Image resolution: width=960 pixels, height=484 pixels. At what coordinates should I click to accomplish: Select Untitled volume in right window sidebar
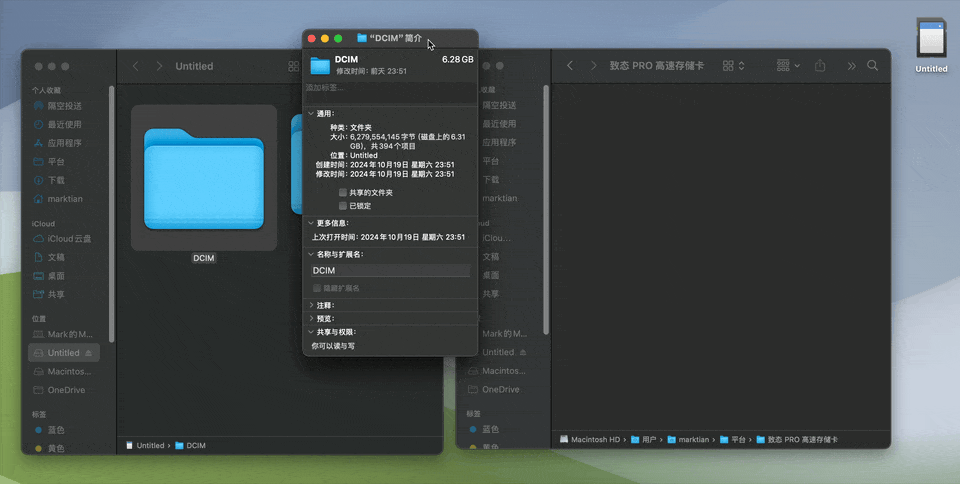(x=498, y=352)
